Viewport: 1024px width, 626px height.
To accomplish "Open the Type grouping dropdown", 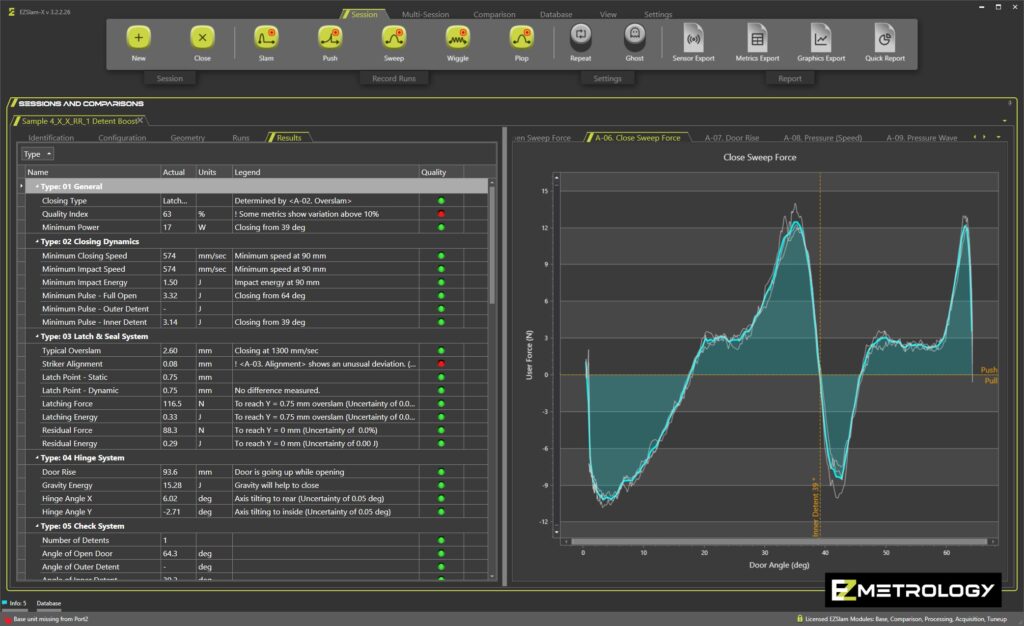I will tap(37, 154).
